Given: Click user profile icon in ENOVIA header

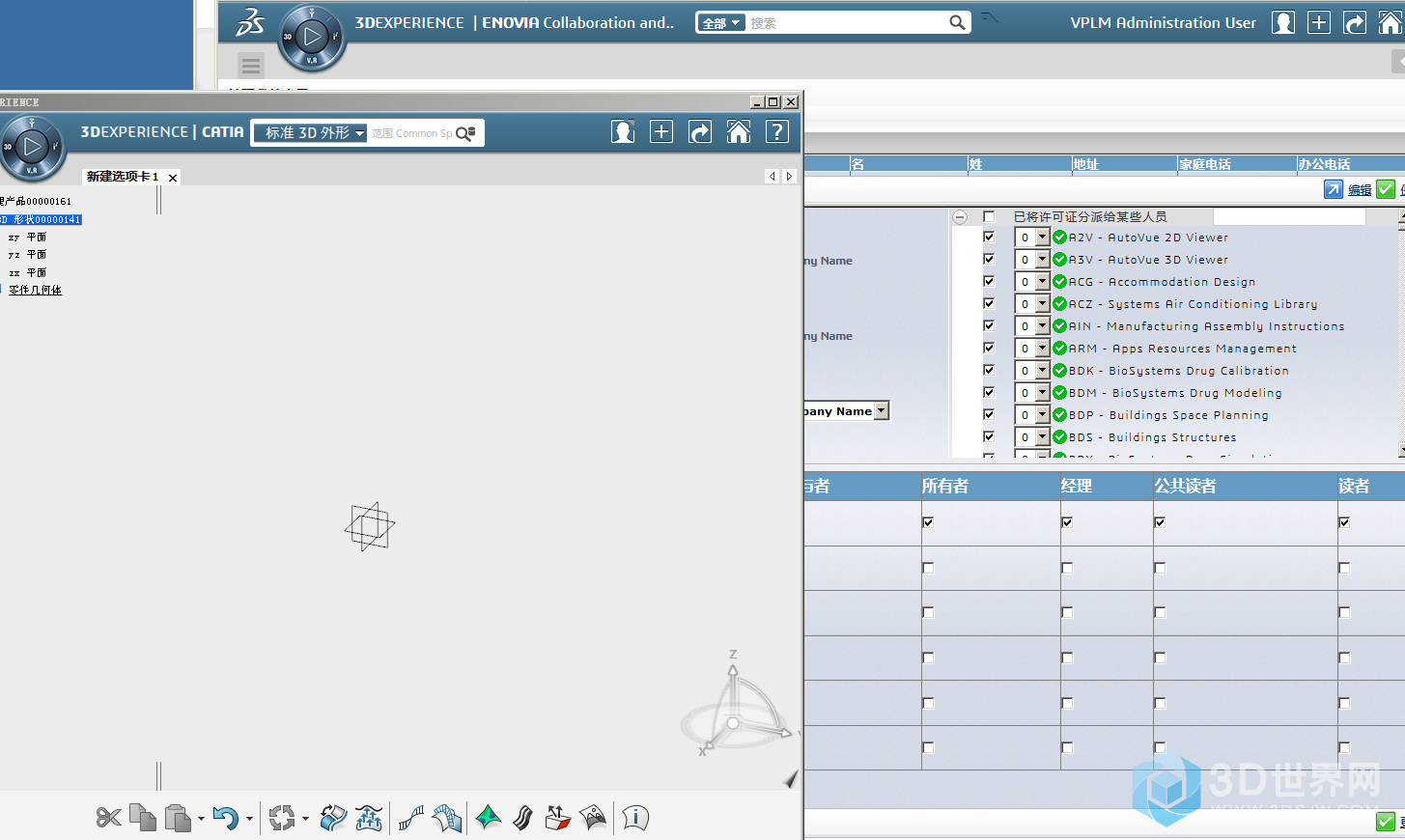Looking at the screenshot, I should click(x=1283, y=22).
